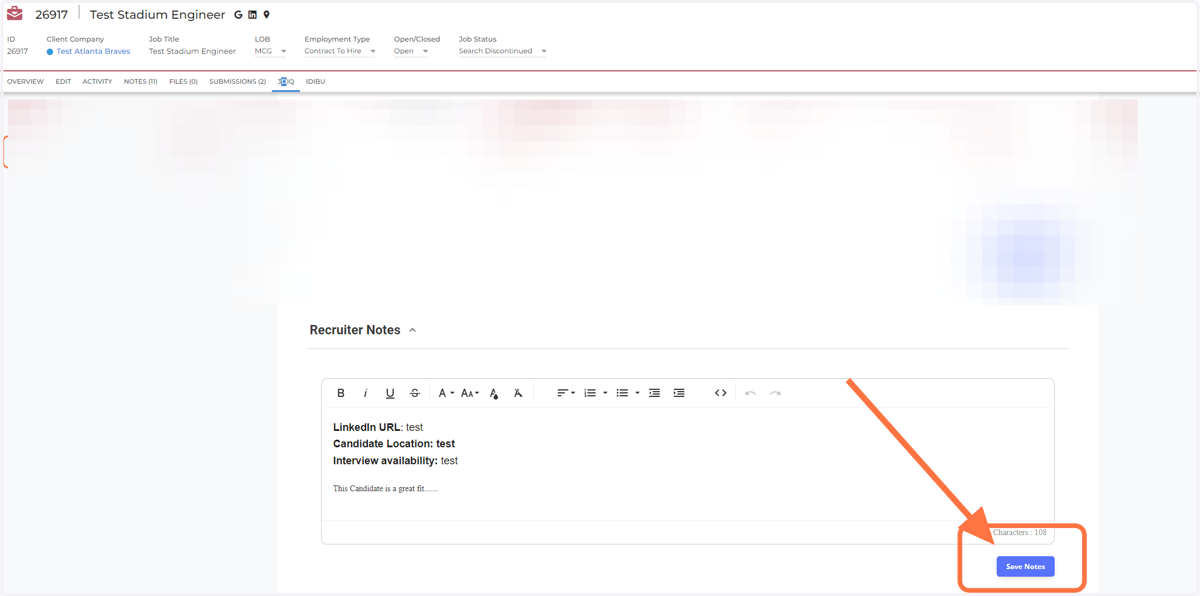
Task: Open the LinkedIn icon by the job title
Action: (x=252, y=15)
